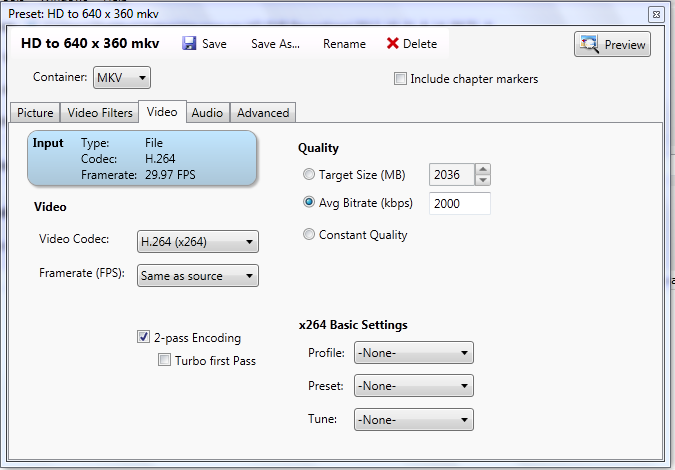Uncheck 2-pass Encoding
The height and width of the screenshot is (470, 675).
point(144,338)
